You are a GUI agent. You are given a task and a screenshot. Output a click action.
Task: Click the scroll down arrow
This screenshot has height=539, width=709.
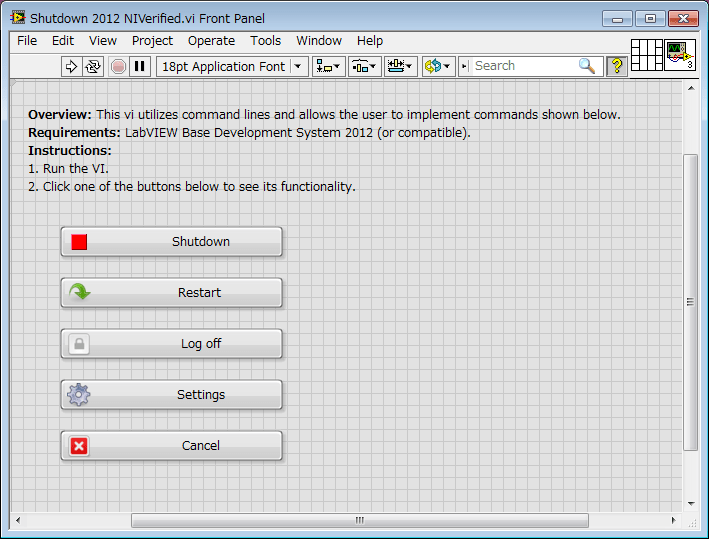click(691, 504)
